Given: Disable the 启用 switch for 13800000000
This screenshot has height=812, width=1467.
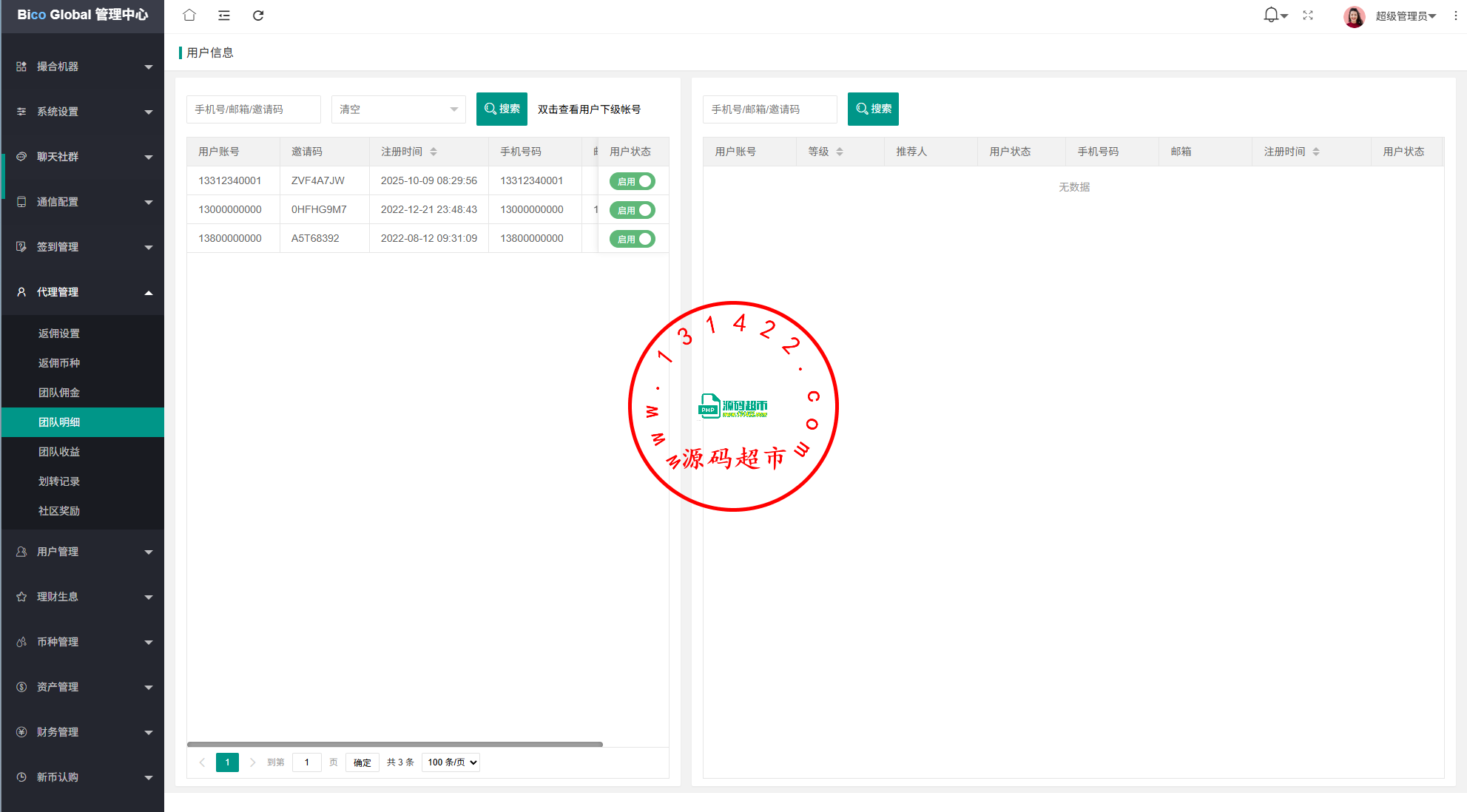Looking at the screenshot, I should [x=633, y=239].
